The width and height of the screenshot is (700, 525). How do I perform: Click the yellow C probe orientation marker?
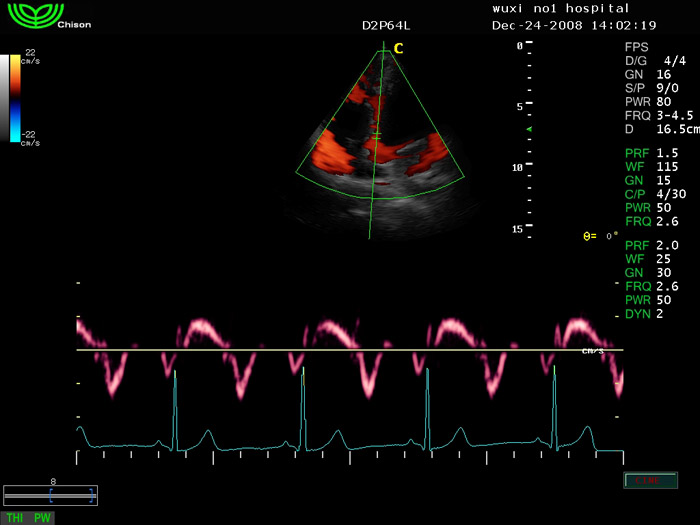(398, 47)
